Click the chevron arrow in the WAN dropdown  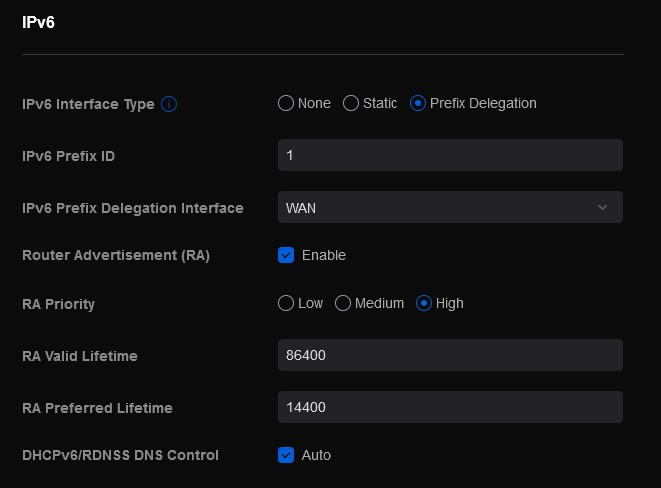click(602, 207)
